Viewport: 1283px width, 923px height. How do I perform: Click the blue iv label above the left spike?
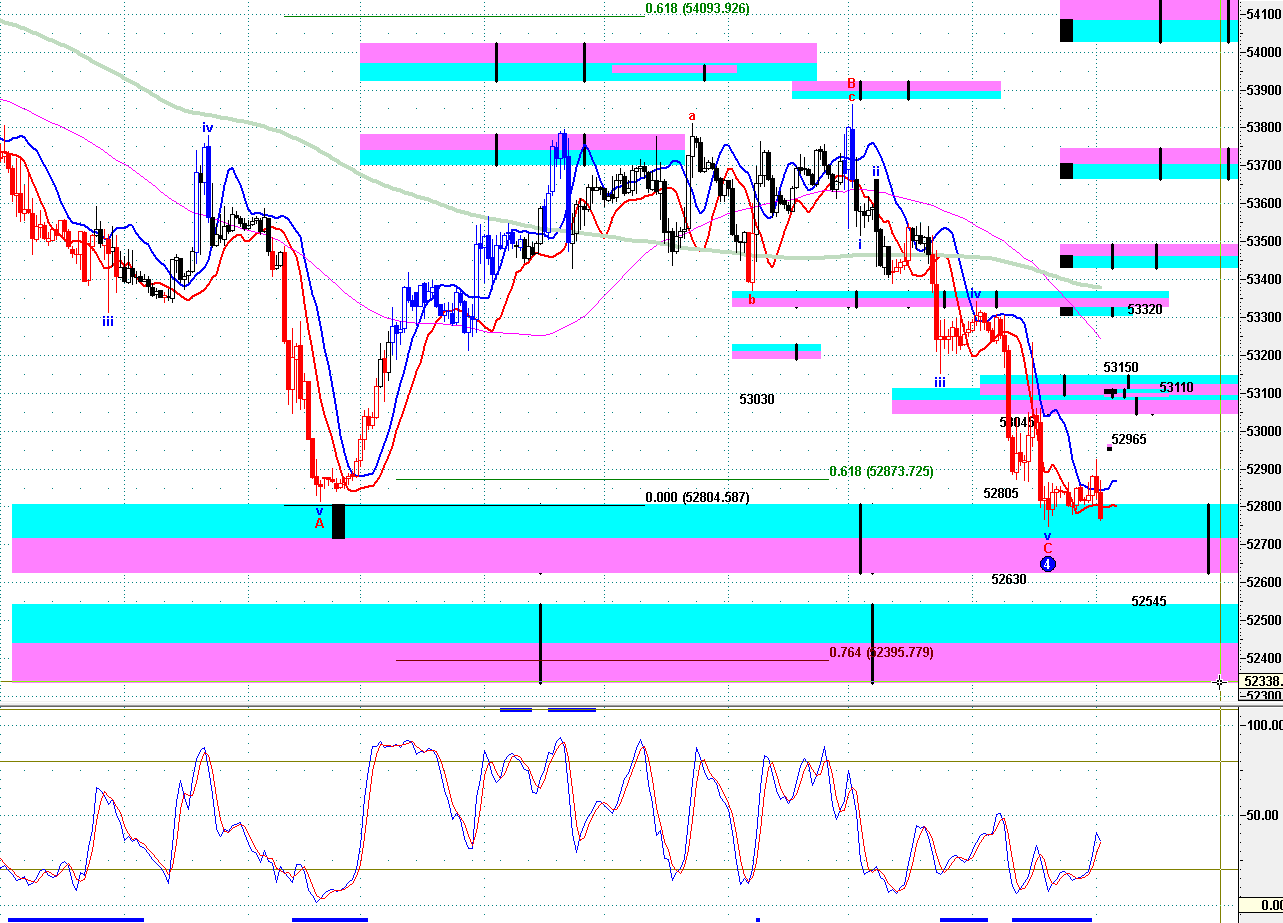(x=207, y=127)
